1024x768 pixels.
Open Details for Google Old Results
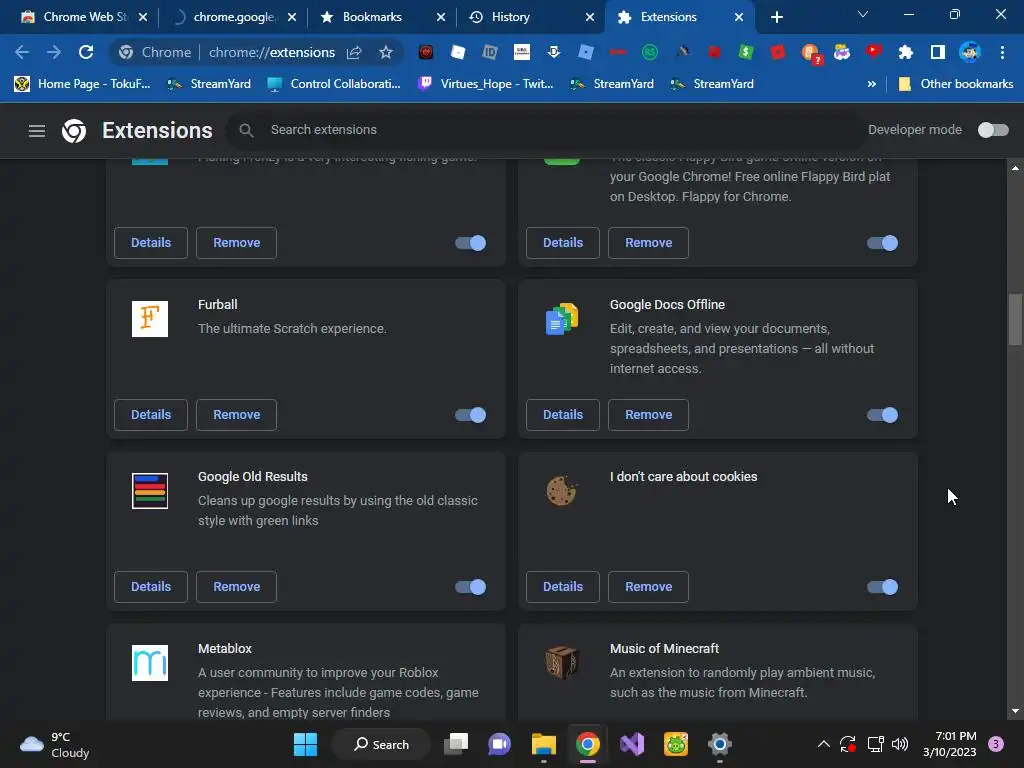click(x=151, y=586)
